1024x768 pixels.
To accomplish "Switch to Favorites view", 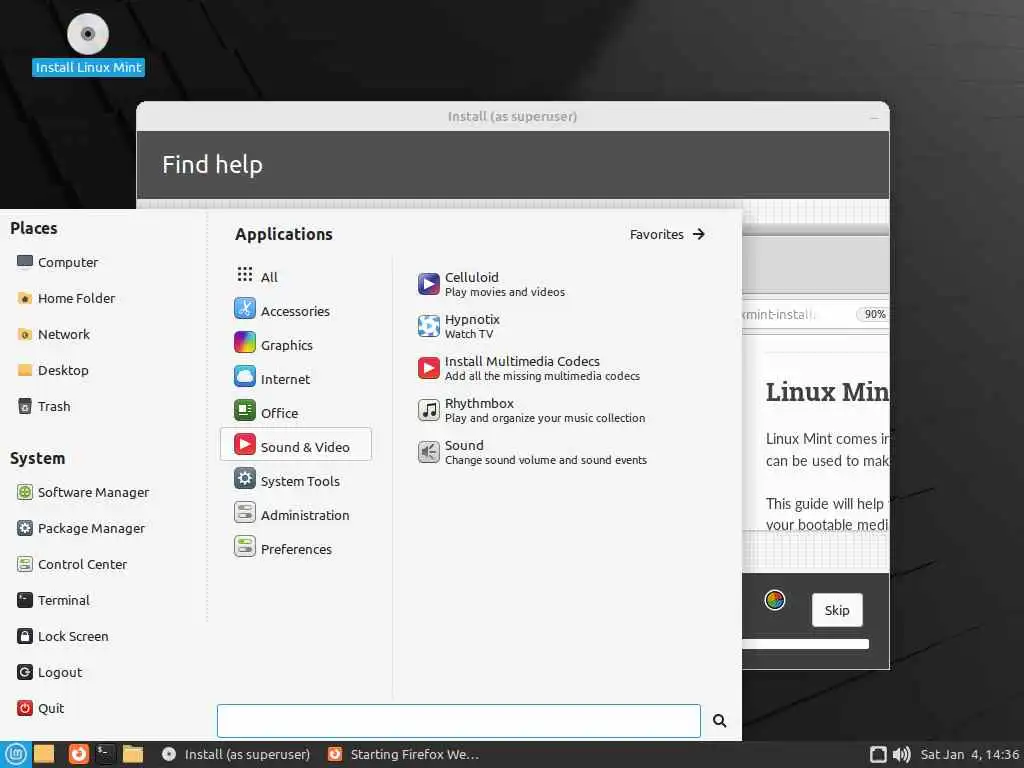I will pos(667,234).
